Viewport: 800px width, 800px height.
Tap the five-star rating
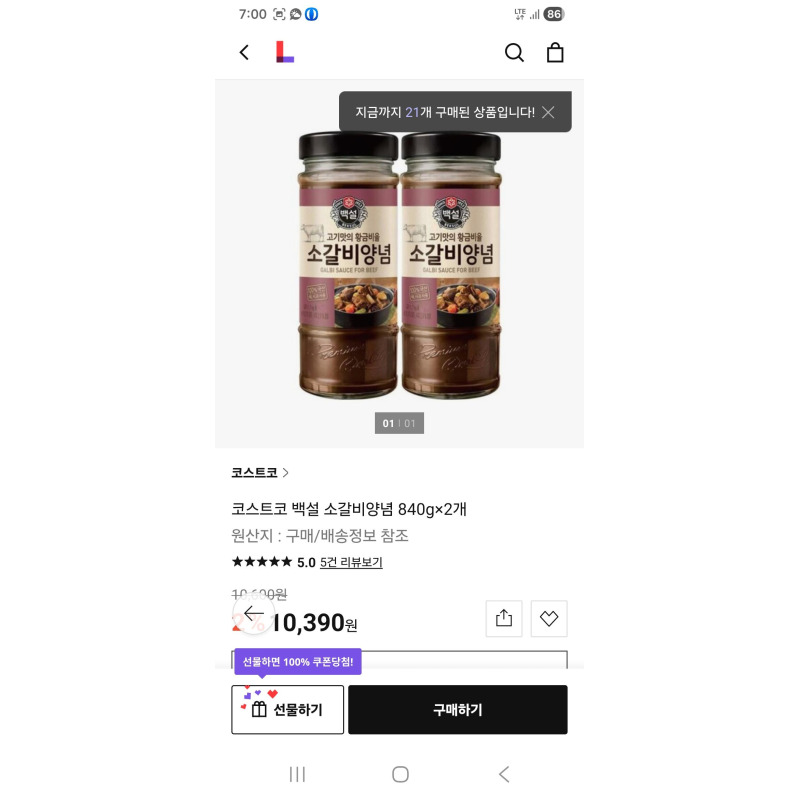pos(262,562)
